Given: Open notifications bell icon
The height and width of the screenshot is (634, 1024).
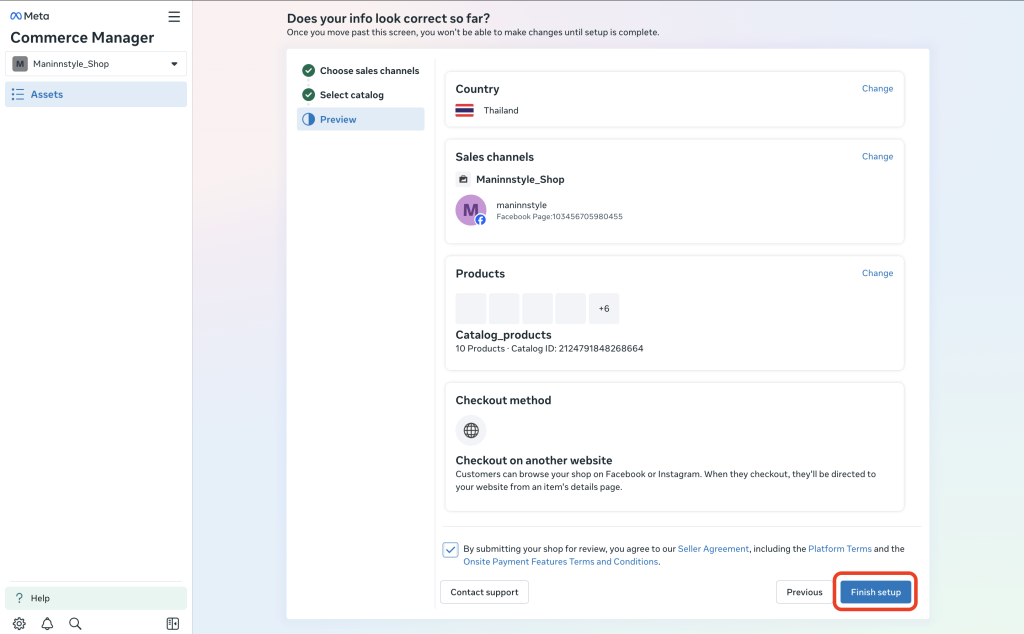Looking at the screenshot, I should pyautogui.click(x=47, y=624).
